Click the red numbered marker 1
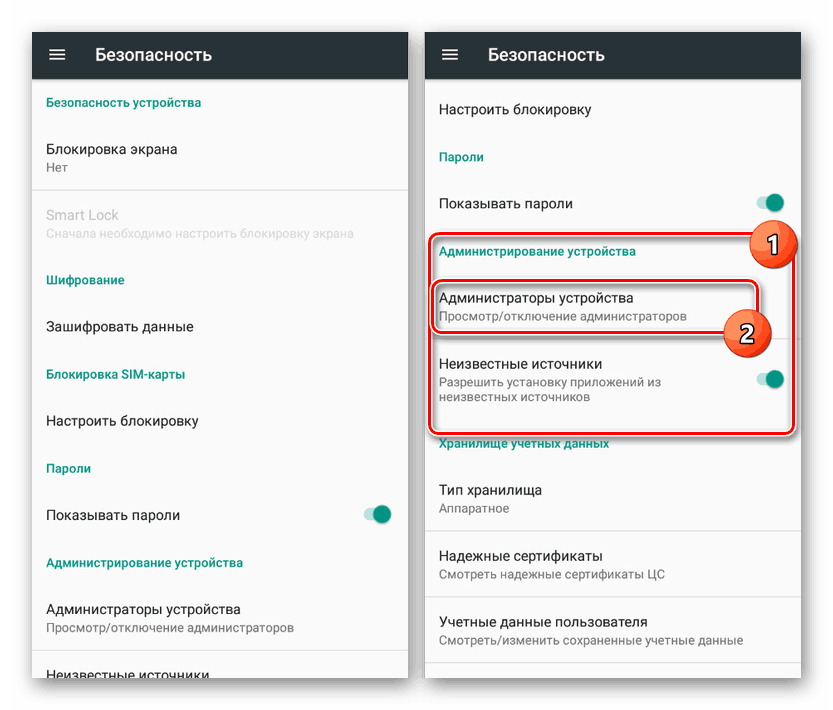The image size is (833, 710). click(x=771, y=243)
